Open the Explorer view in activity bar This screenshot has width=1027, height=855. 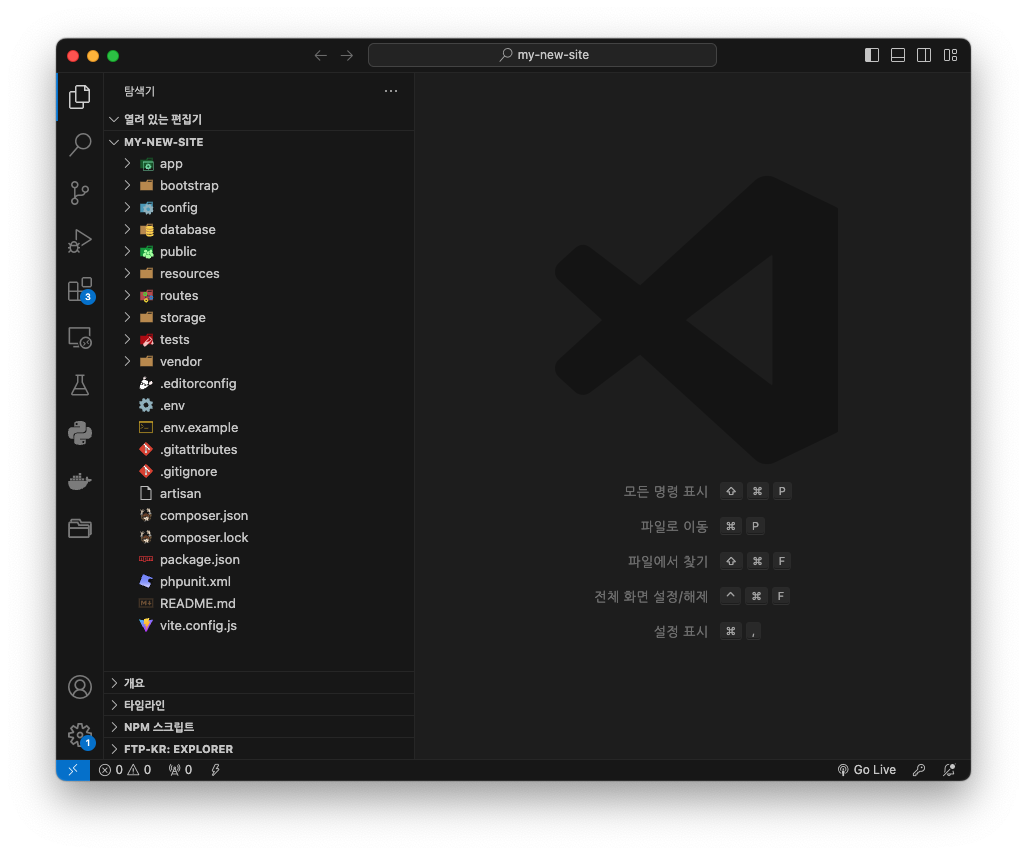[x=80, y=97]
